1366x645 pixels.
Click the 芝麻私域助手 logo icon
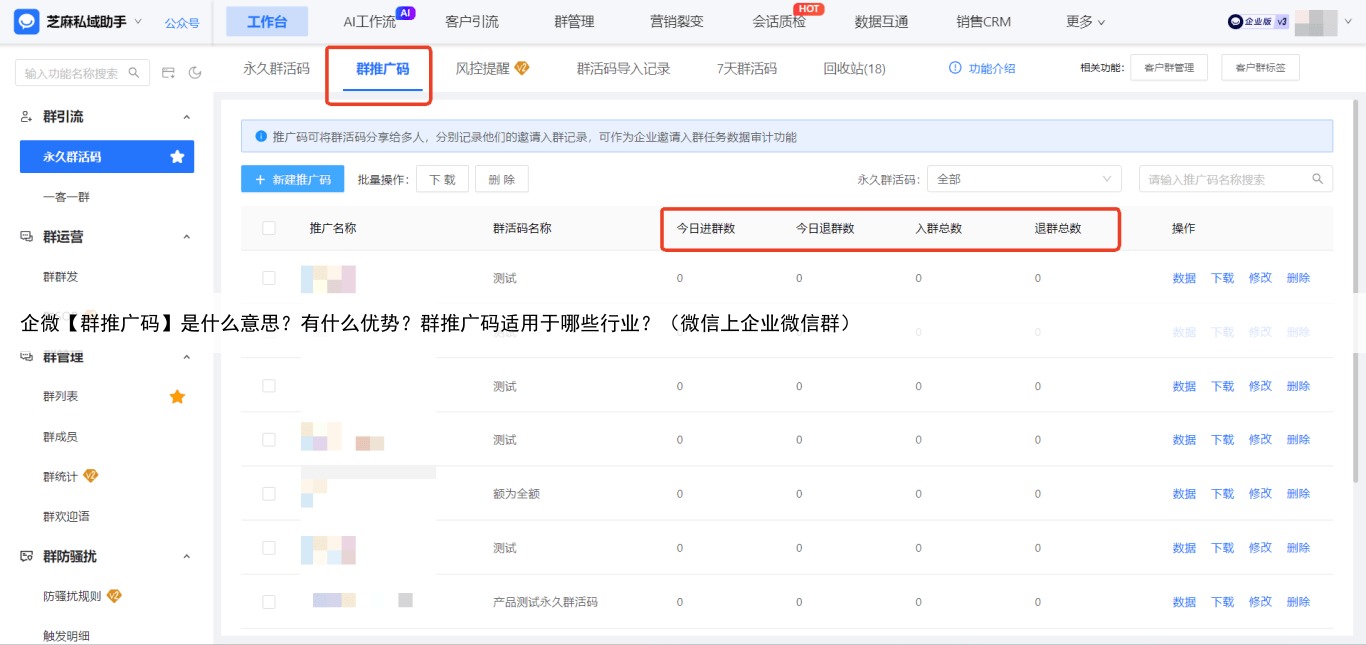coord(27,21)
